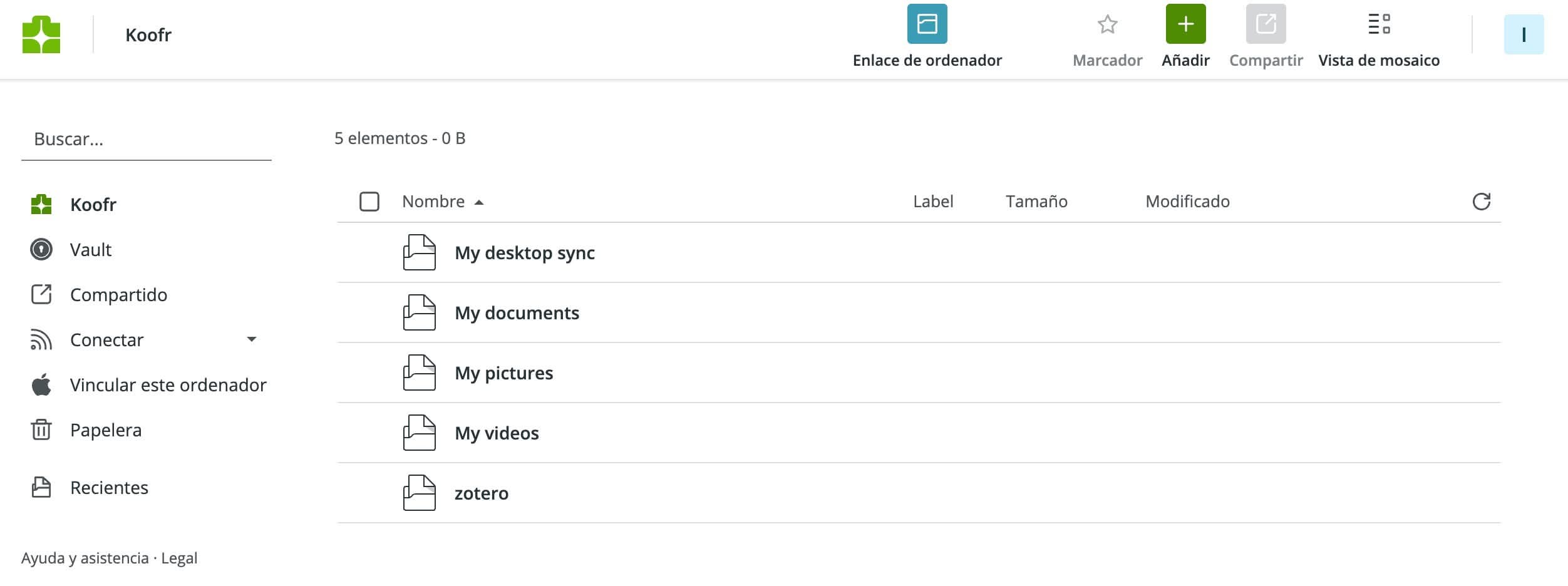The width and height of the screenshot is (1568, 586).
Task: Open Vault in the sidebar
Action: click(x=90, y=250)
